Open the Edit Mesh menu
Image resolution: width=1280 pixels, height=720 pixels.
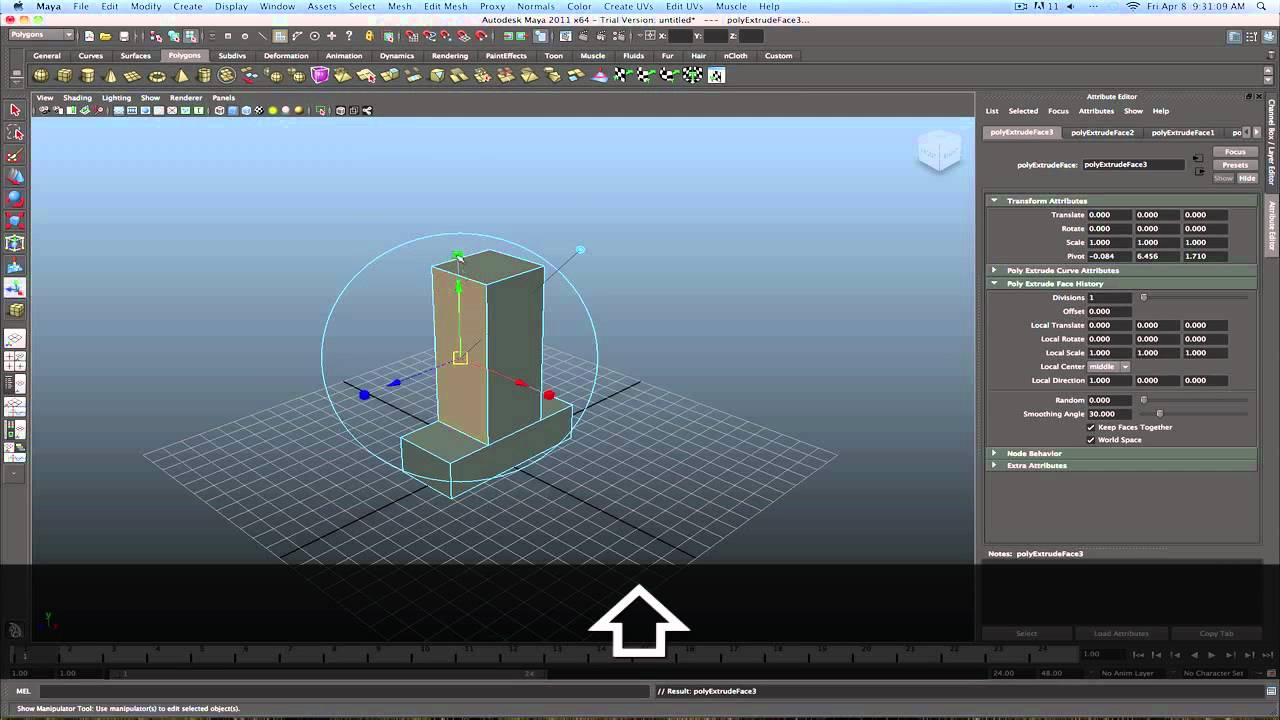tap(445, 6)
